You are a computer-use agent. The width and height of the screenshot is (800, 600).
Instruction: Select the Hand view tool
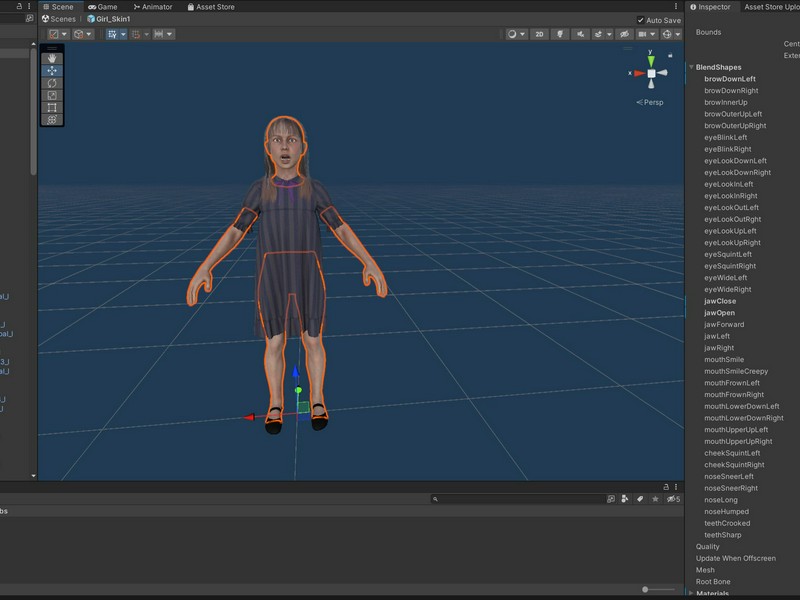tap(52, 59)
